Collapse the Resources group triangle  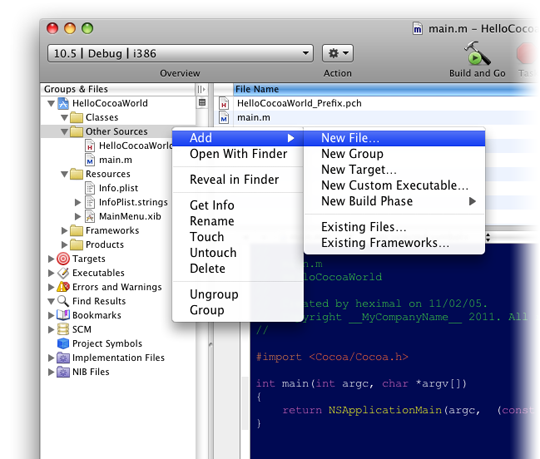pos(64,174)
